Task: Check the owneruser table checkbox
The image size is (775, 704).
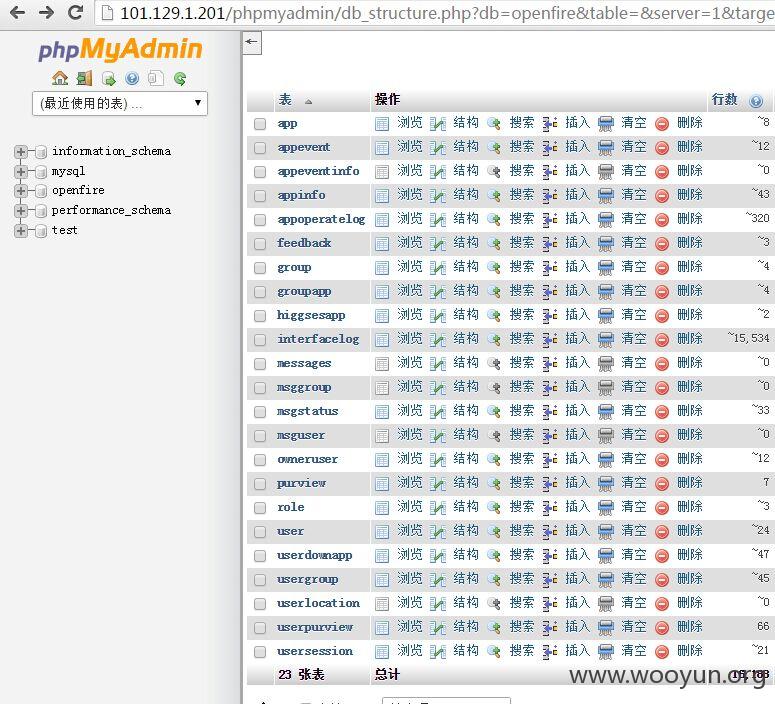Action: 260,460
